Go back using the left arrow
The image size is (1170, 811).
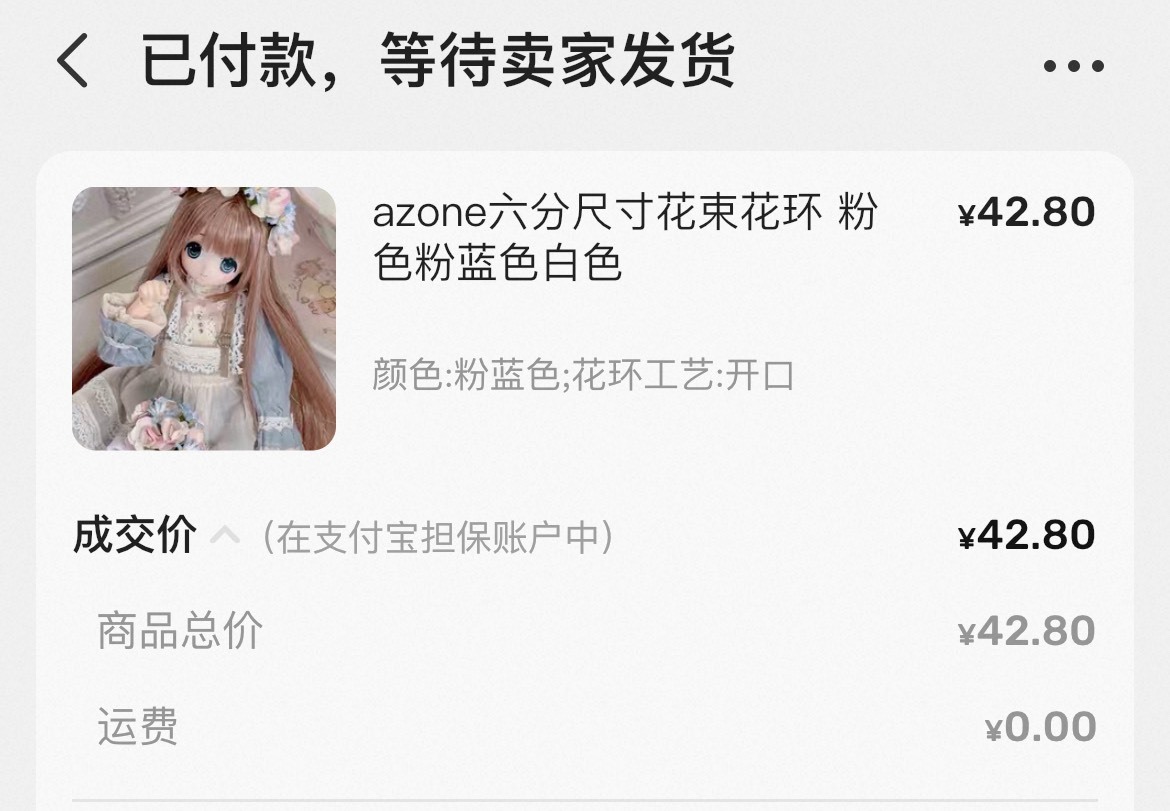coord(72,60)
